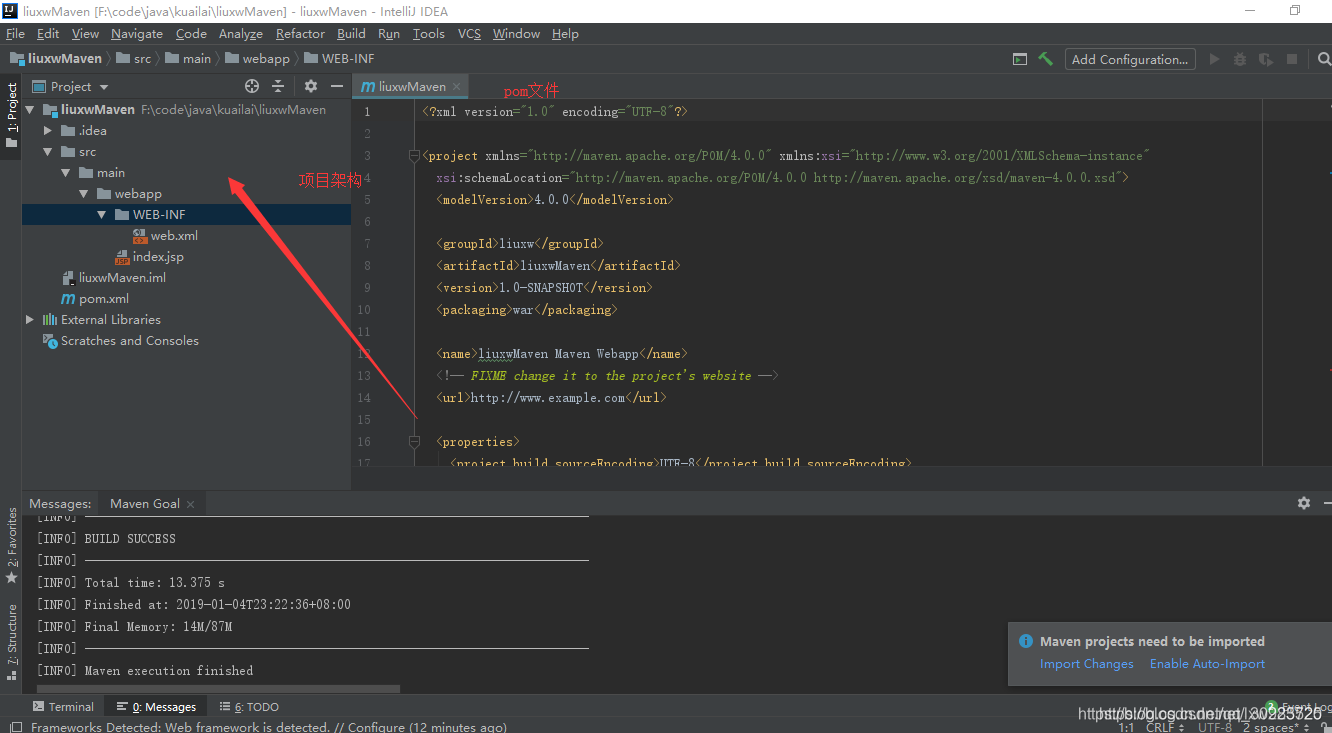Collapse the WEB-INF folder
The height and width of the screenshot is (733, 1332).
click(102, 215)
